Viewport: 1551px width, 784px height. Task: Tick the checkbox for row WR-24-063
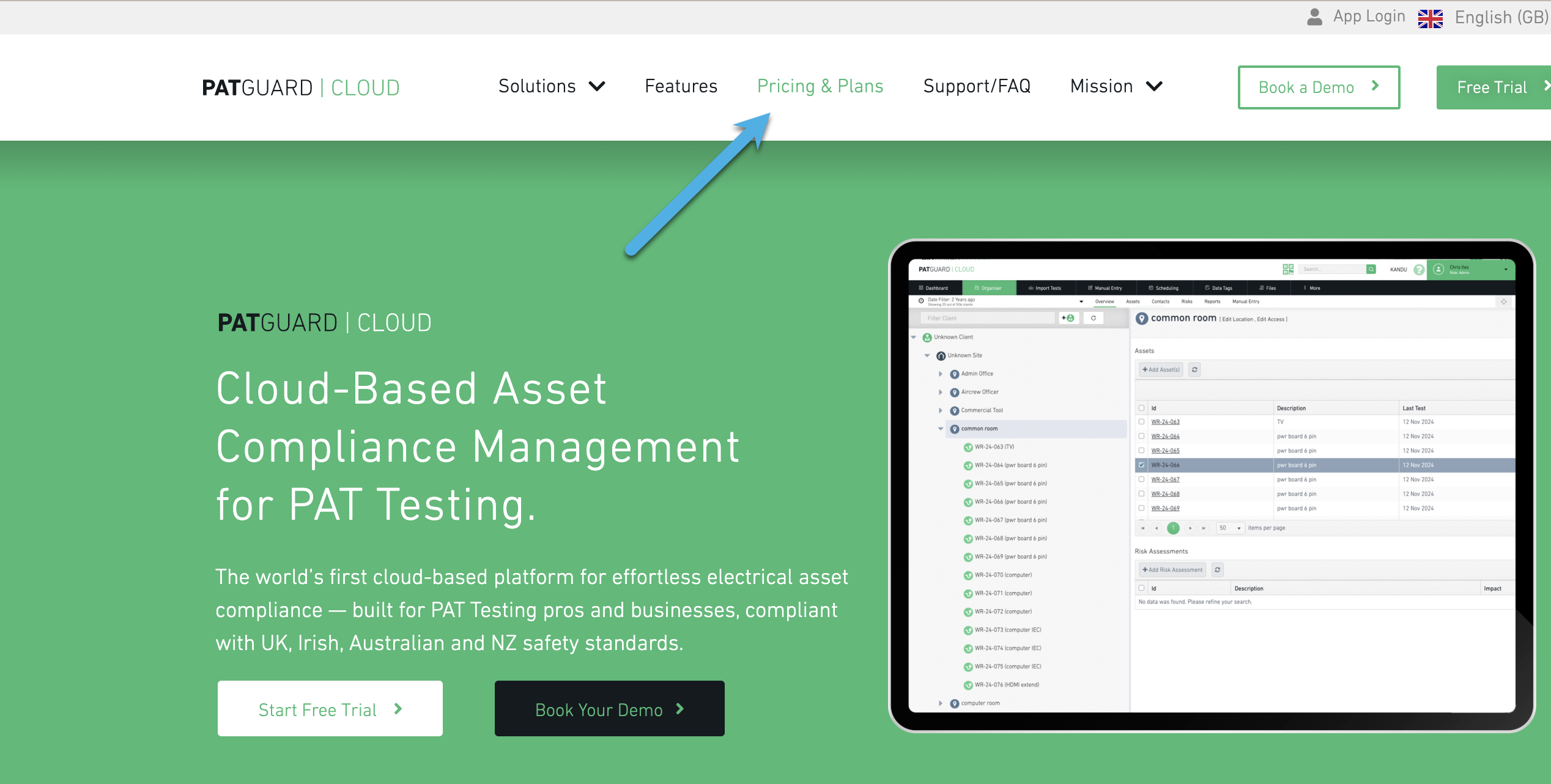click(x=1141, y=421)
